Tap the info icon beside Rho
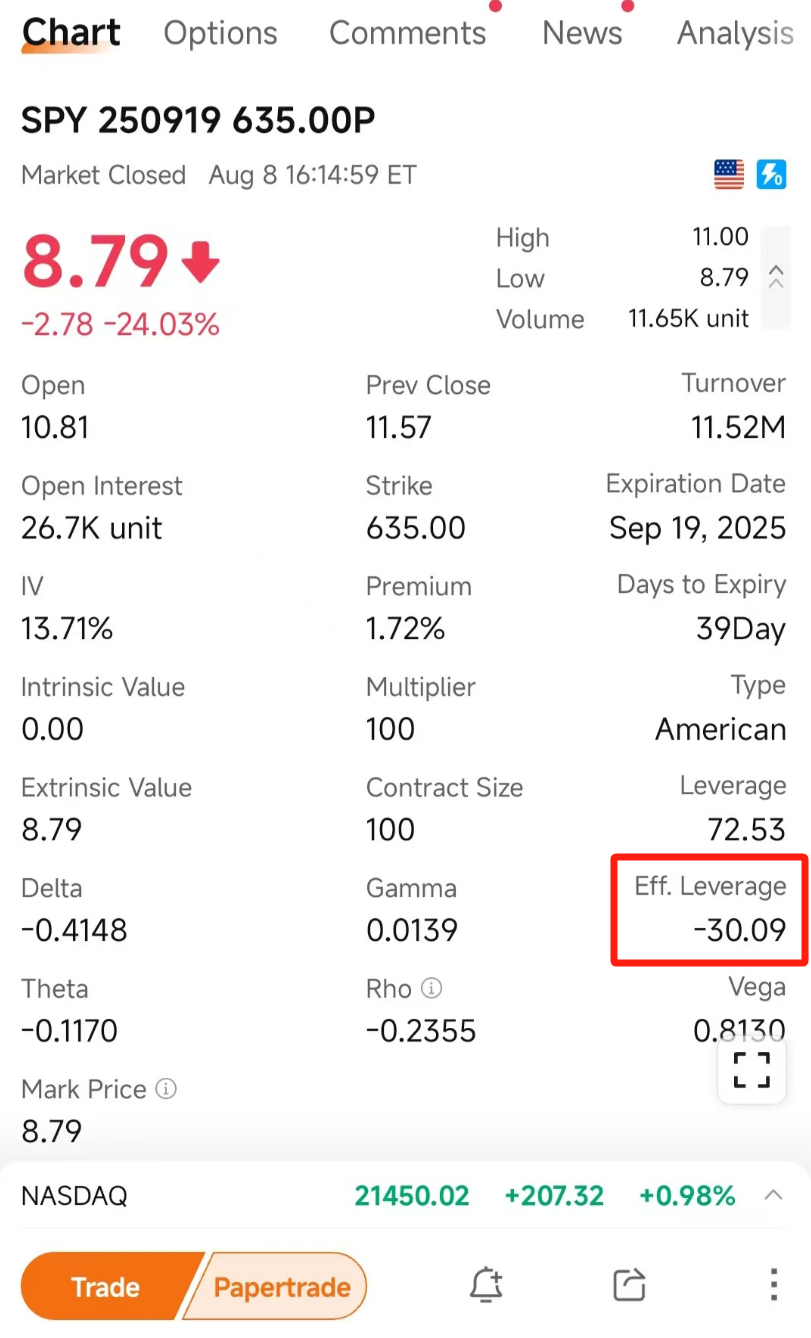This screenshot has width=811, height=1338. pyautogui.click(x=431, y=989)
